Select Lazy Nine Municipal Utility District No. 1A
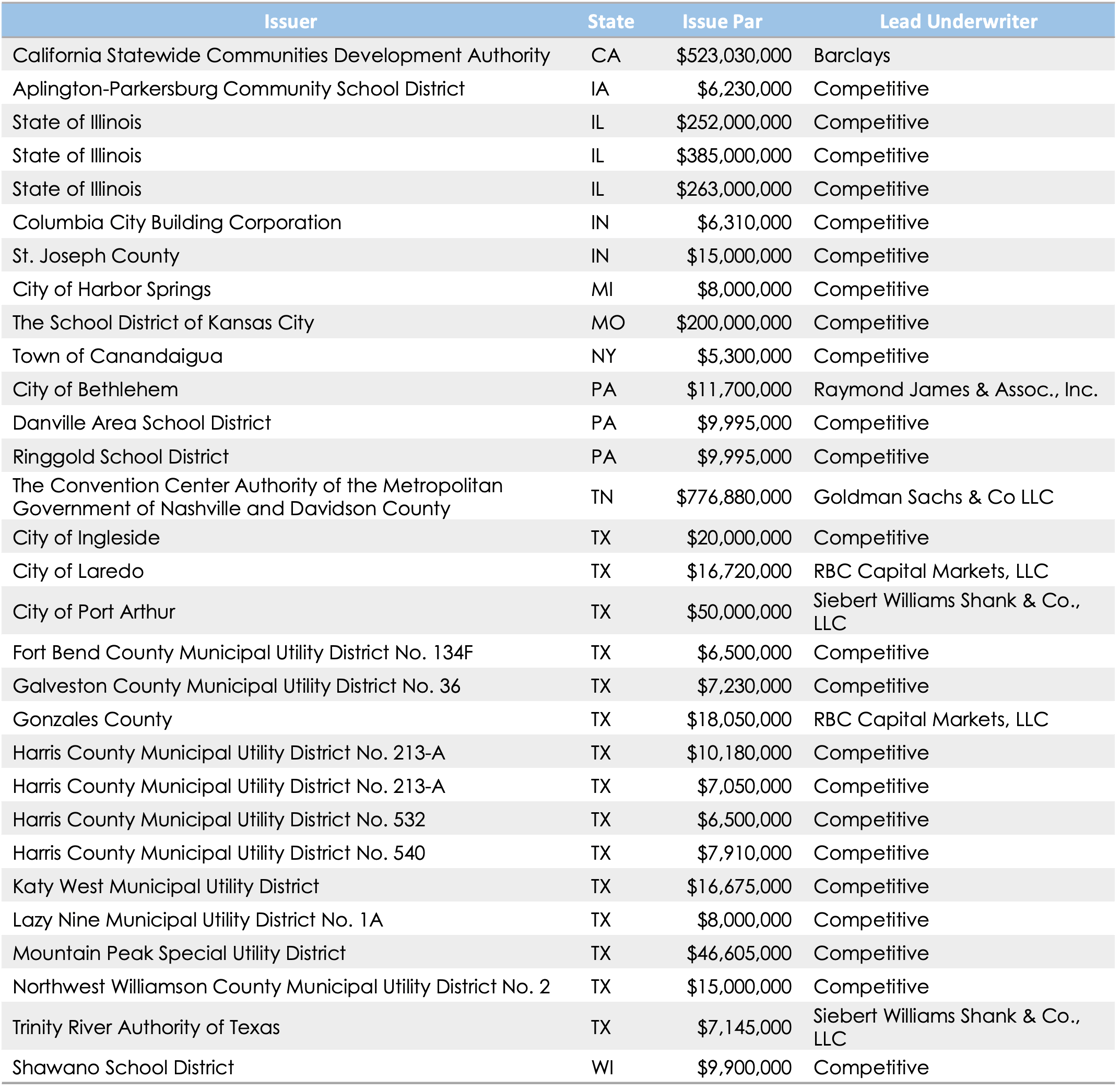Viewport: 1120px width, 1091px height. (x=197, y=920)
